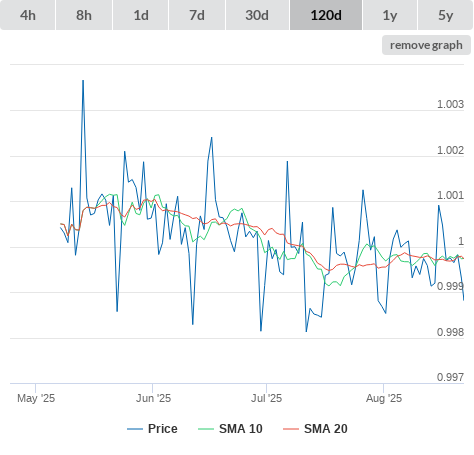Click the highest price spike in May
Viewport: 474px width, 455px height.
click(x=83, y=81)
